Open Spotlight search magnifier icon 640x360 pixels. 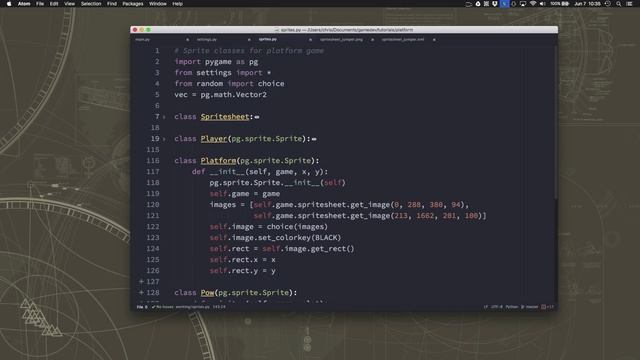click(x=619, y=4)
